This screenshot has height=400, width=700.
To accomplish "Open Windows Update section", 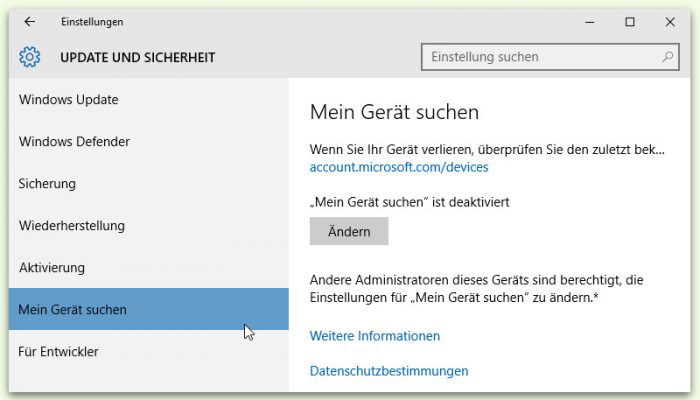I will [x=148, y=100].
